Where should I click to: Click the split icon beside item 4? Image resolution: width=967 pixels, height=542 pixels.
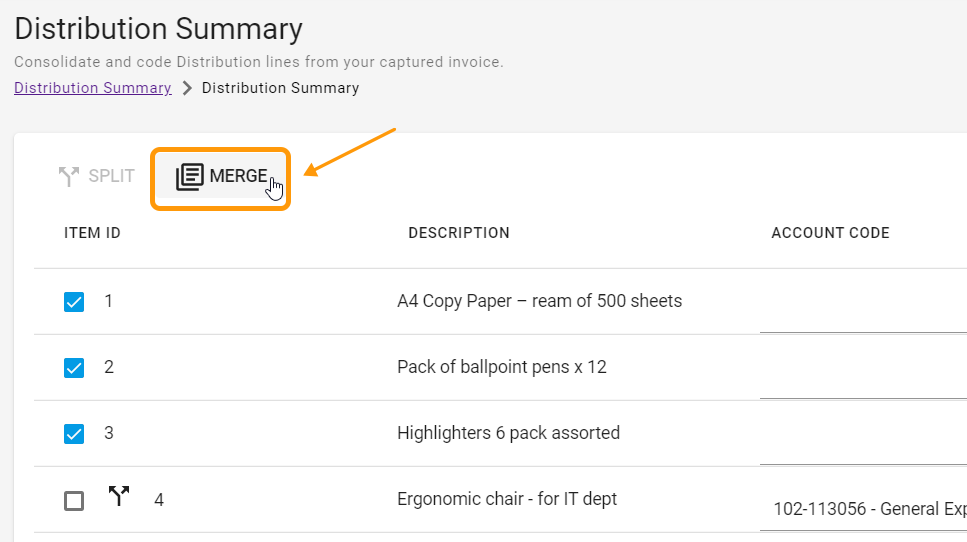pyautogui.click(x=119, y=496)
